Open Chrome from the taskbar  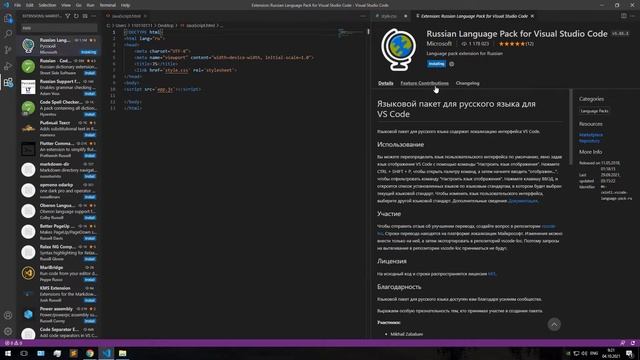click(x=90, y=353)
